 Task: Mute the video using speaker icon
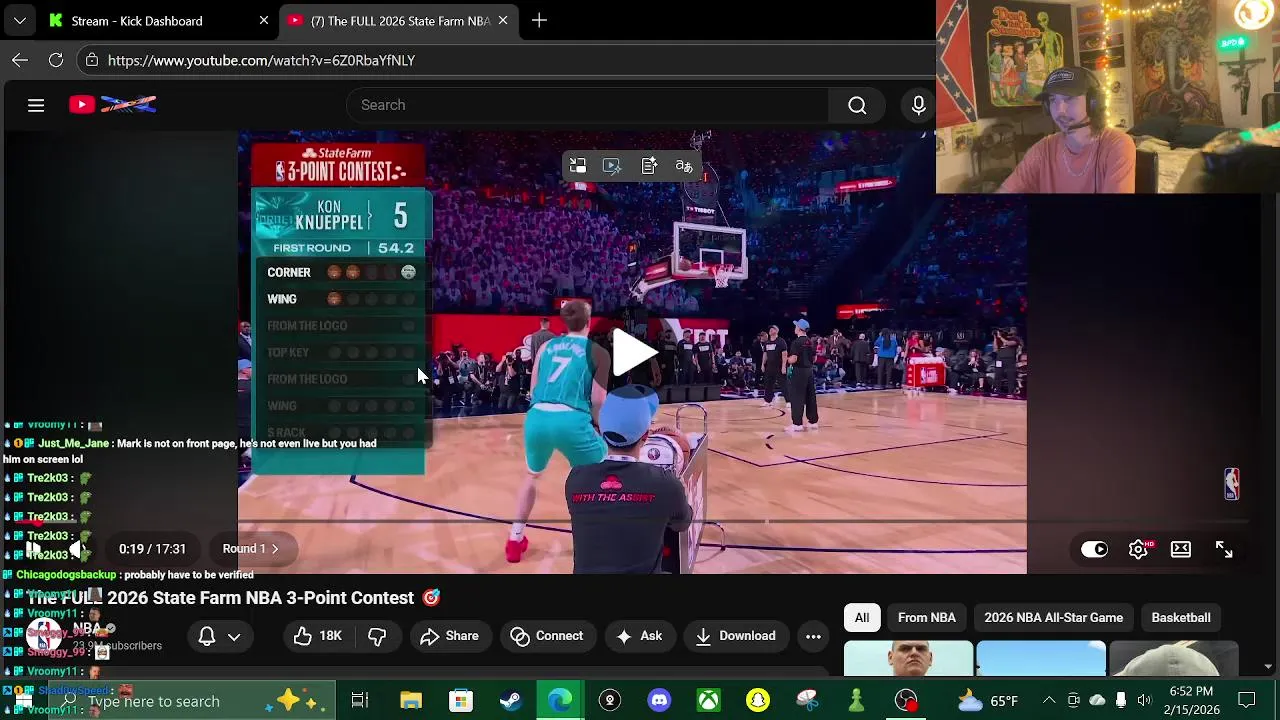point(76,549)
